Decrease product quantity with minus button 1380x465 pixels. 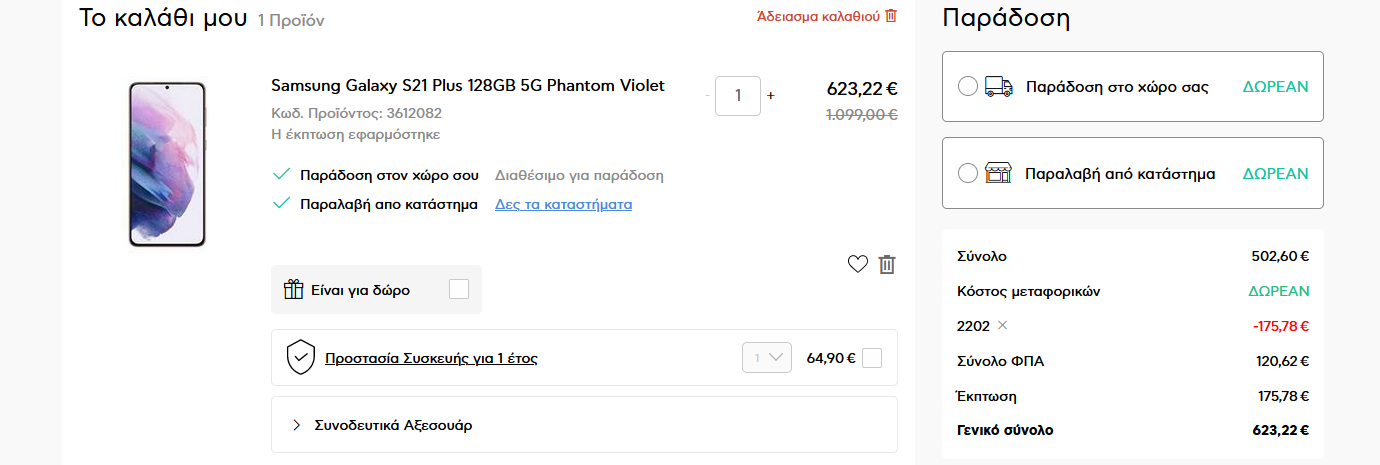point(708,96)
